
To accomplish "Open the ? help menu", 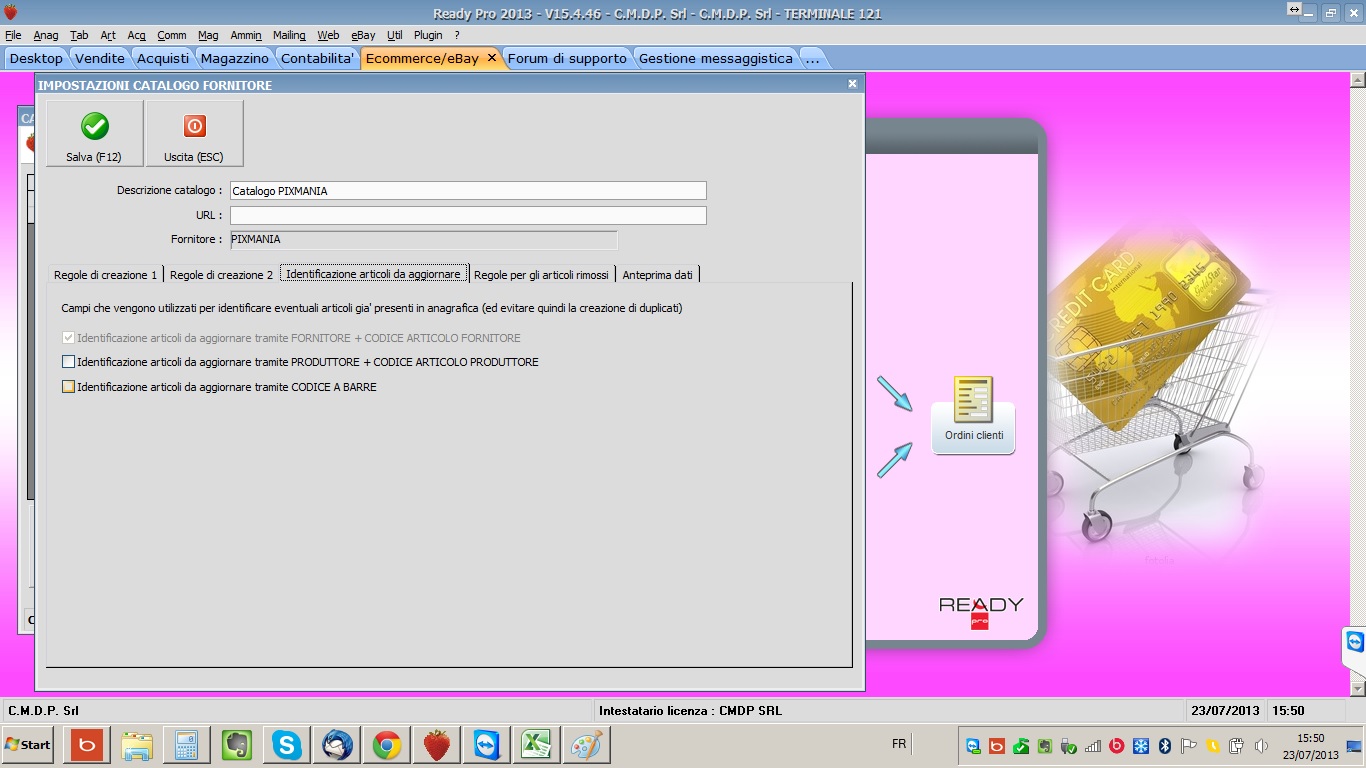I will (x=457, y=35).
